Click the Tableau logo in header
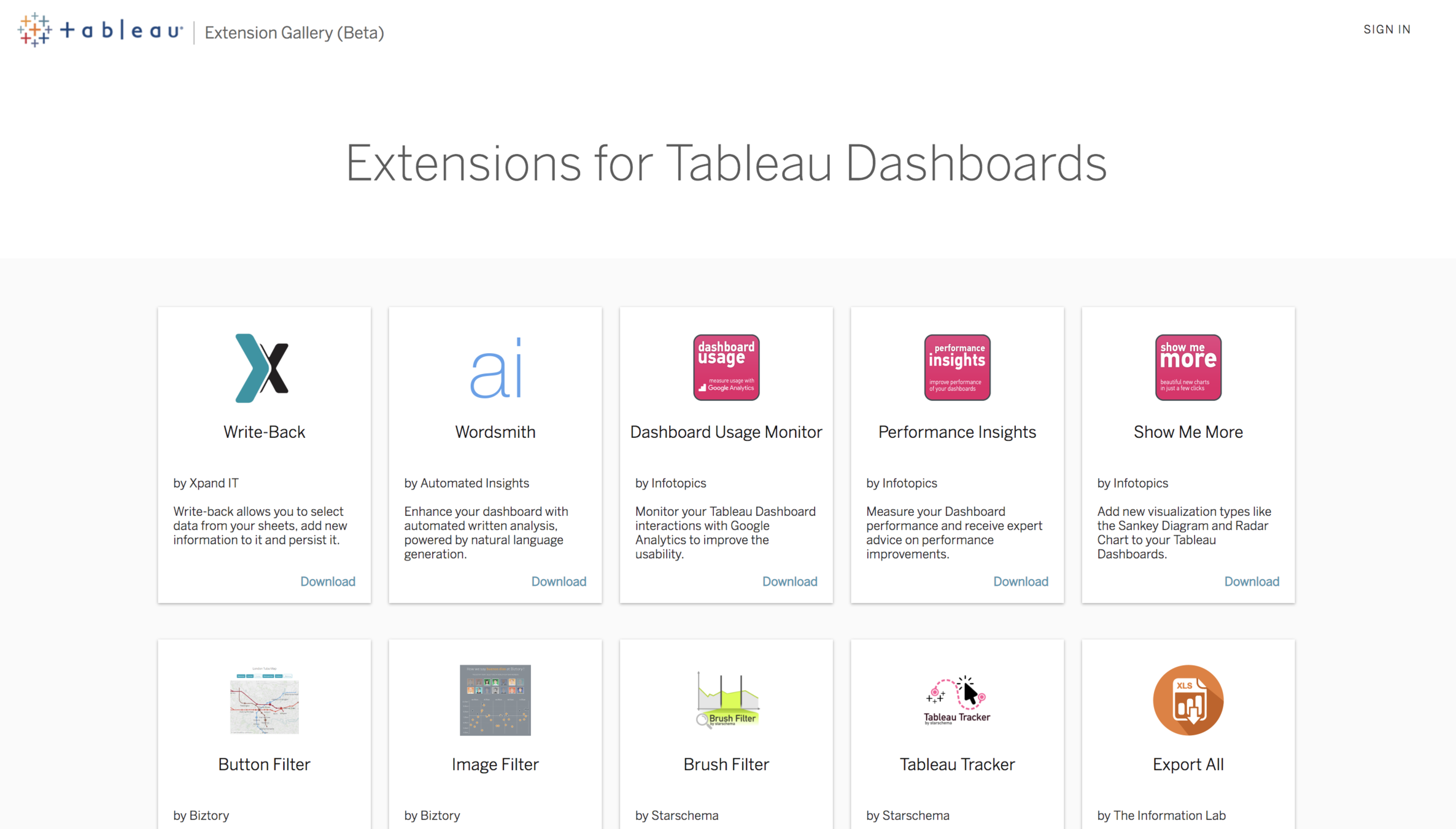Image resolution: width=1456 pixels, height=829 pixels. coord(100,30)
